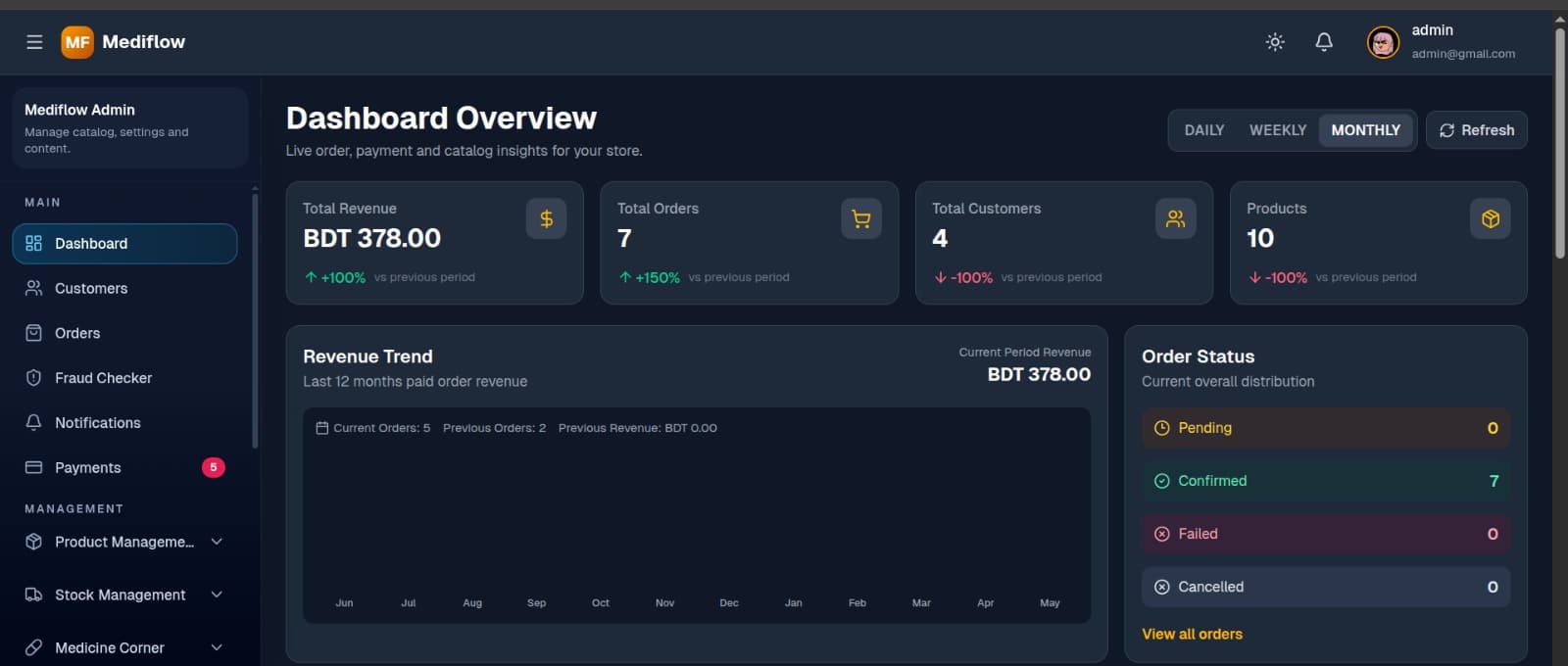The width and height of the screenshot is (1568, 666).
Task: Click the Products count 10
Action: pos(1260,238)
